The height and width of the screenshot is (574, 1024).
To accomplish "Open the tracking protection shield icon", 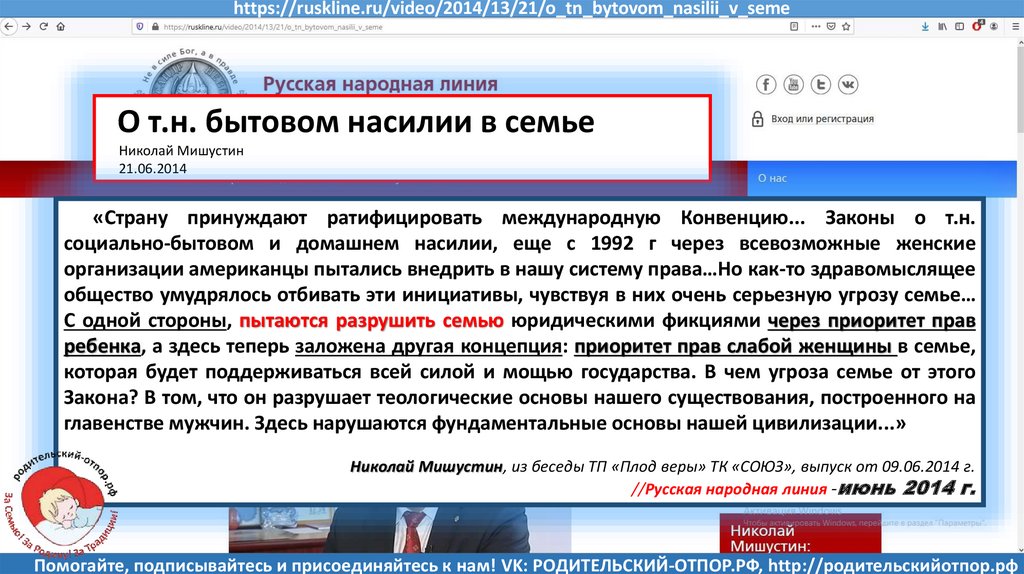I will tap(140, 27).
